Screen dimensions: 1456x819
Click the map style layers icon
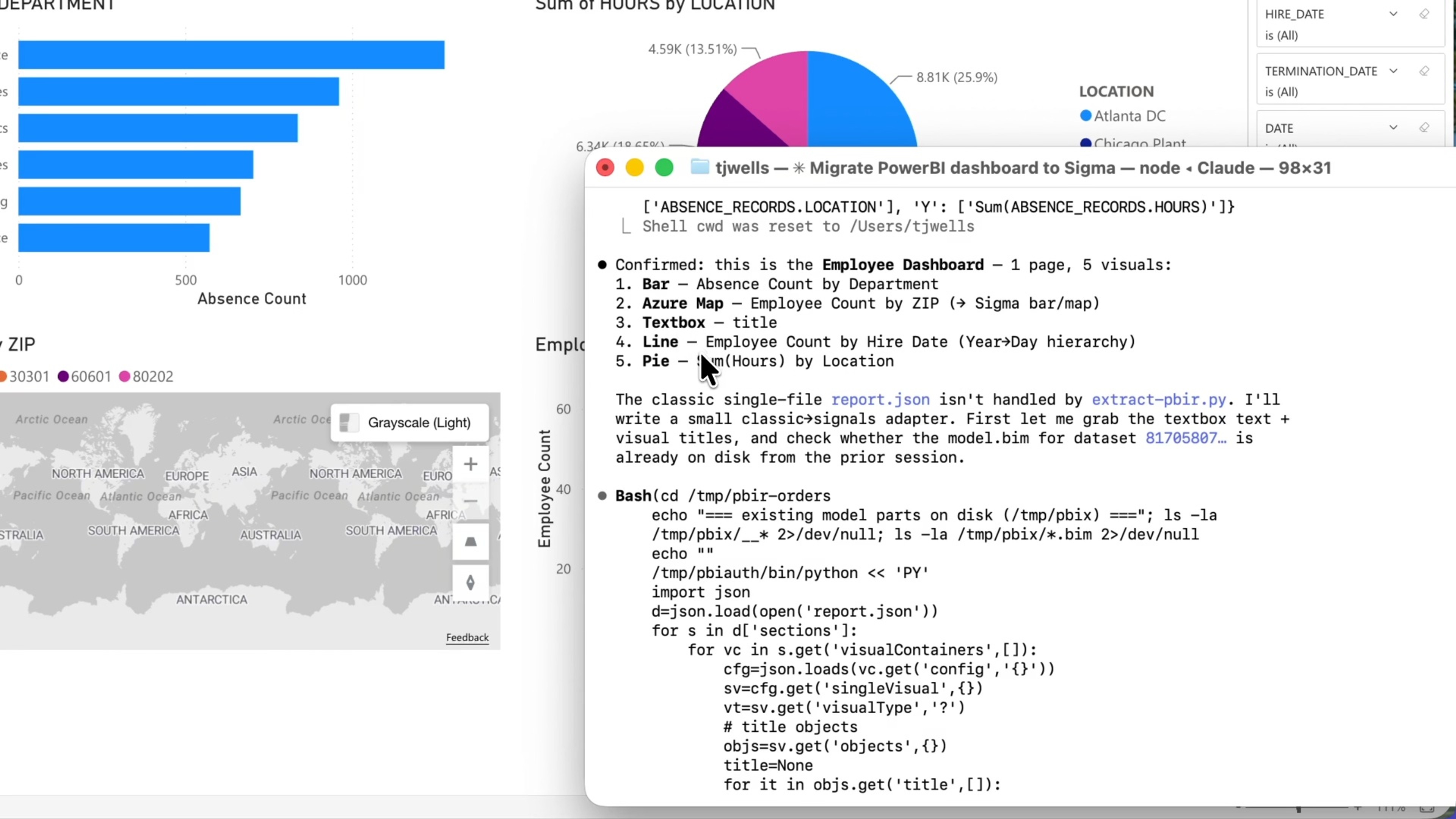coord(349,422)
